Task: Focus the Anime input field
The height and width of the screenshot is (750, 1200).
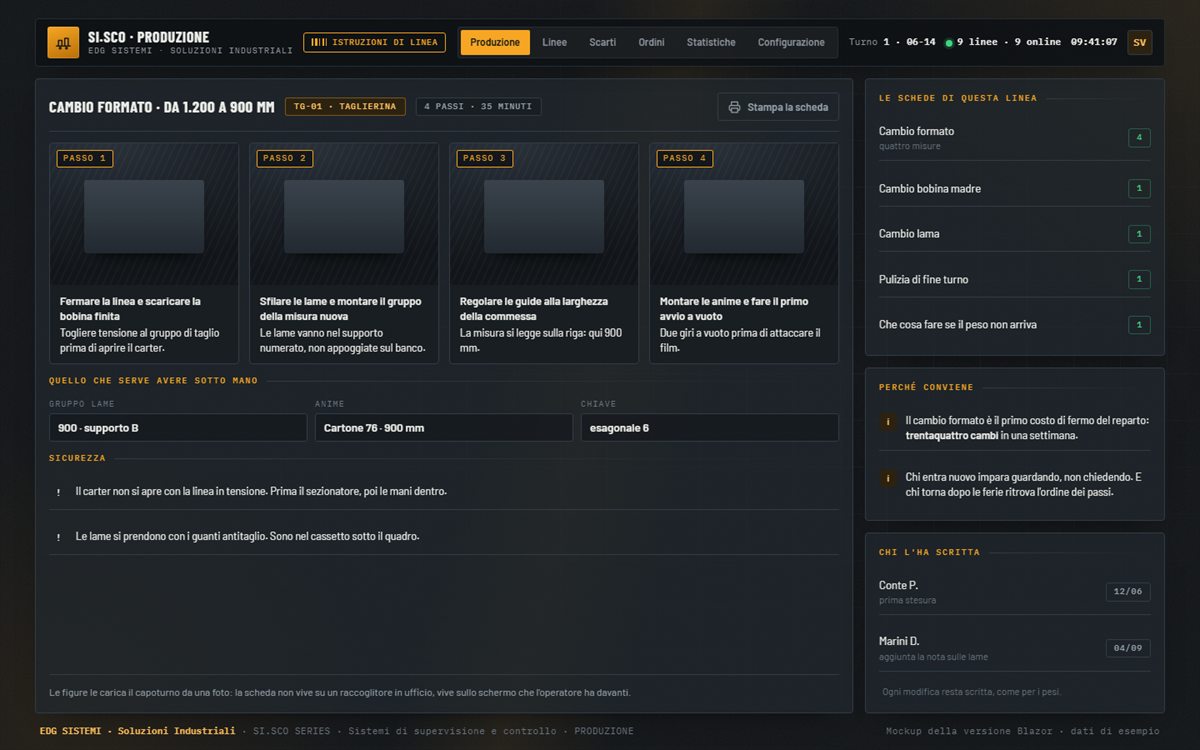Action: coord(444,428)
